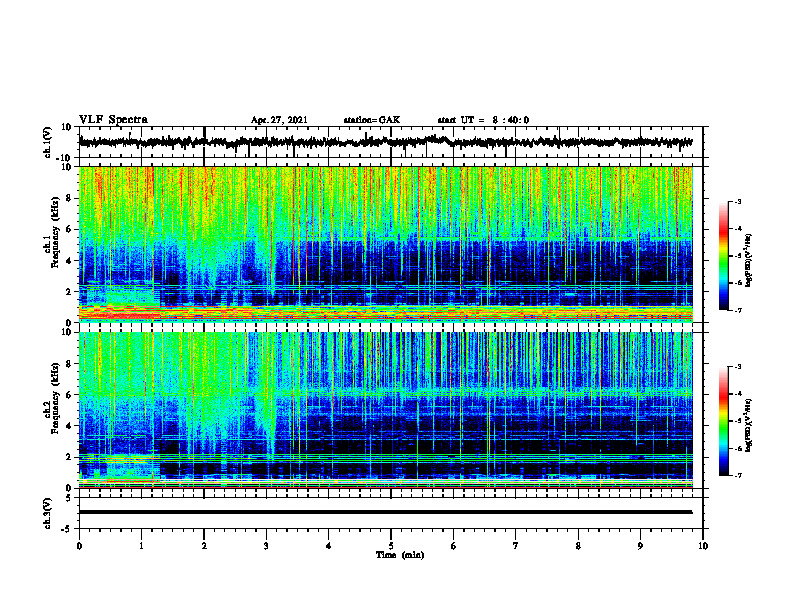Viewport: 792px width, 612px height.
Task: Click the "1" minute tick label
Action: tap(141, 546)
